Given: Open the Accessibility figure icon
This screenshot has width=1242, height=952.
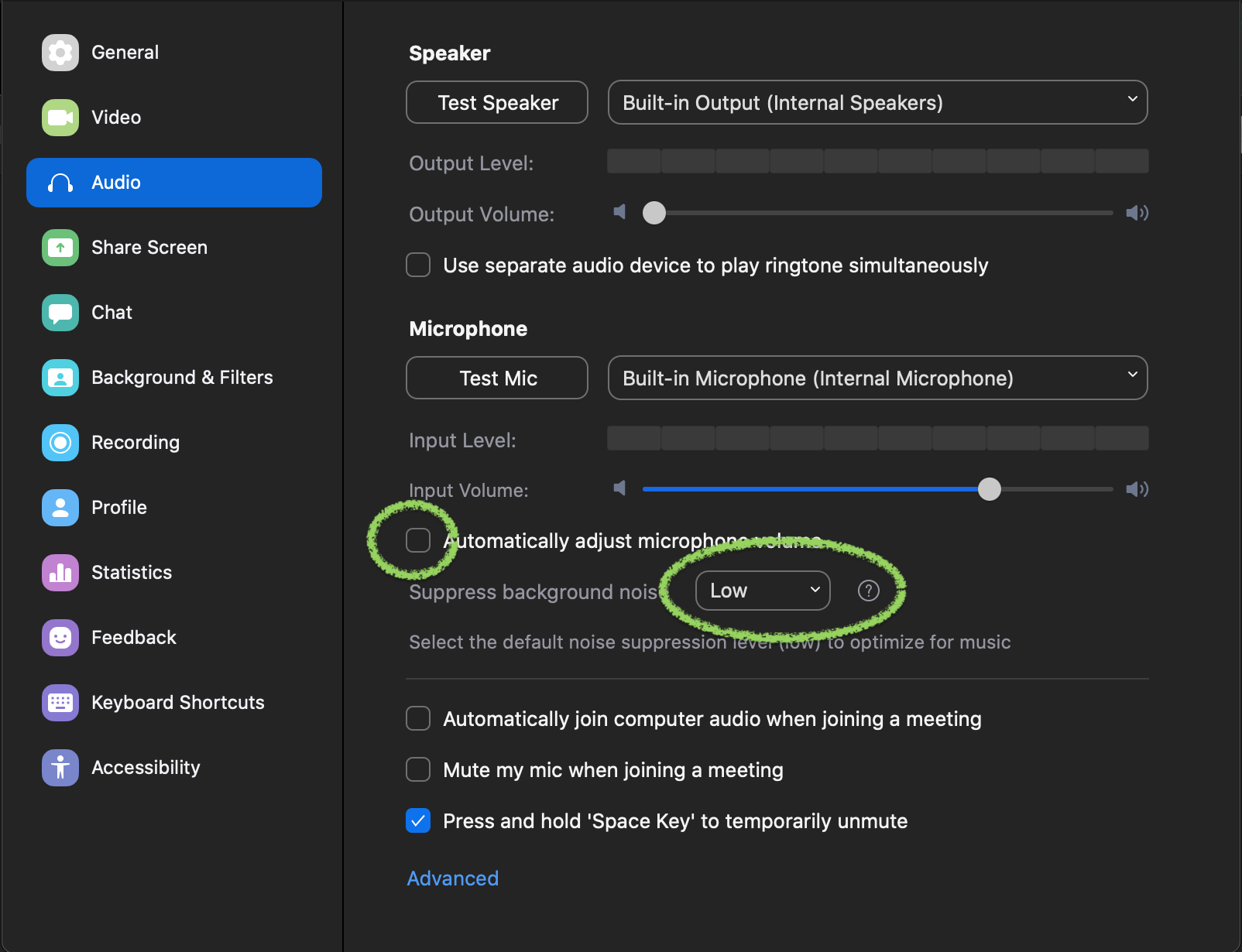Looking at the screenshot, I should (60, 768).
